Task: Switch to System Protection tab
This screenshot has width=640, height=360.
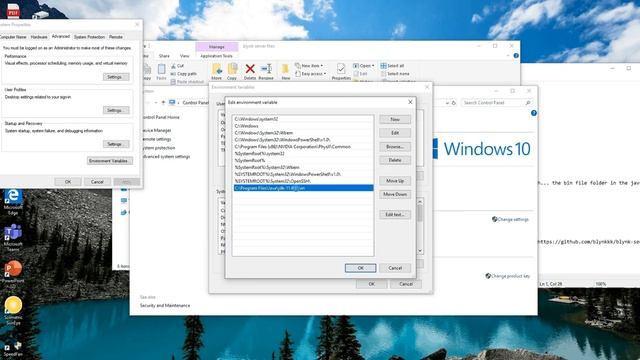Action: (89, 37)
